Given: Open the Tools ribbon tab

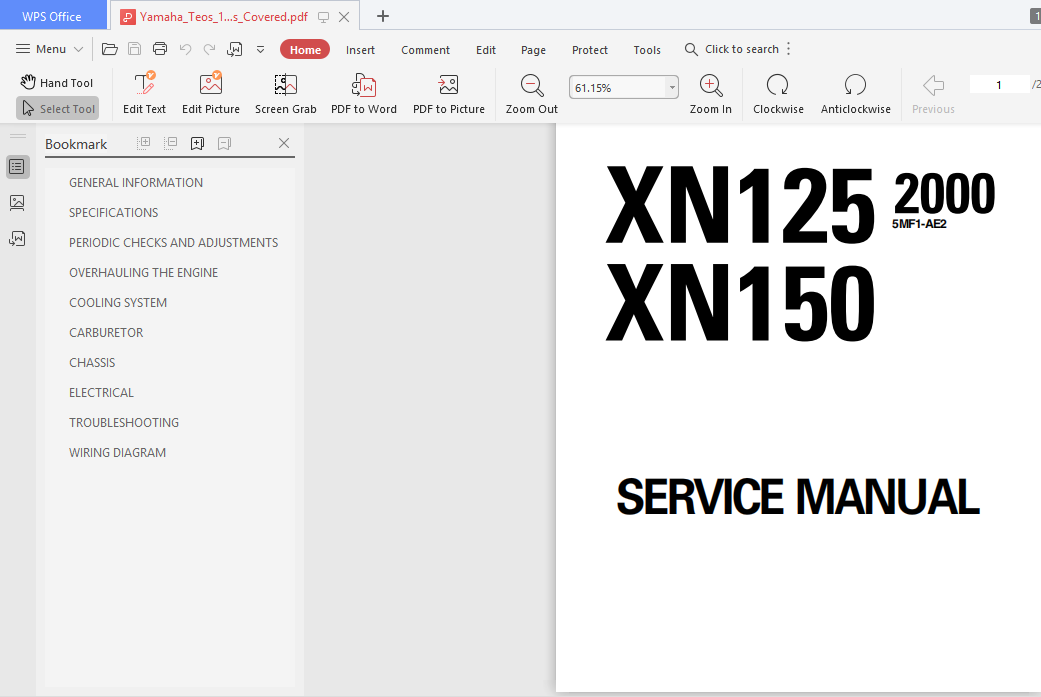Looking at the screenshot, I should [x=647, y=50].
